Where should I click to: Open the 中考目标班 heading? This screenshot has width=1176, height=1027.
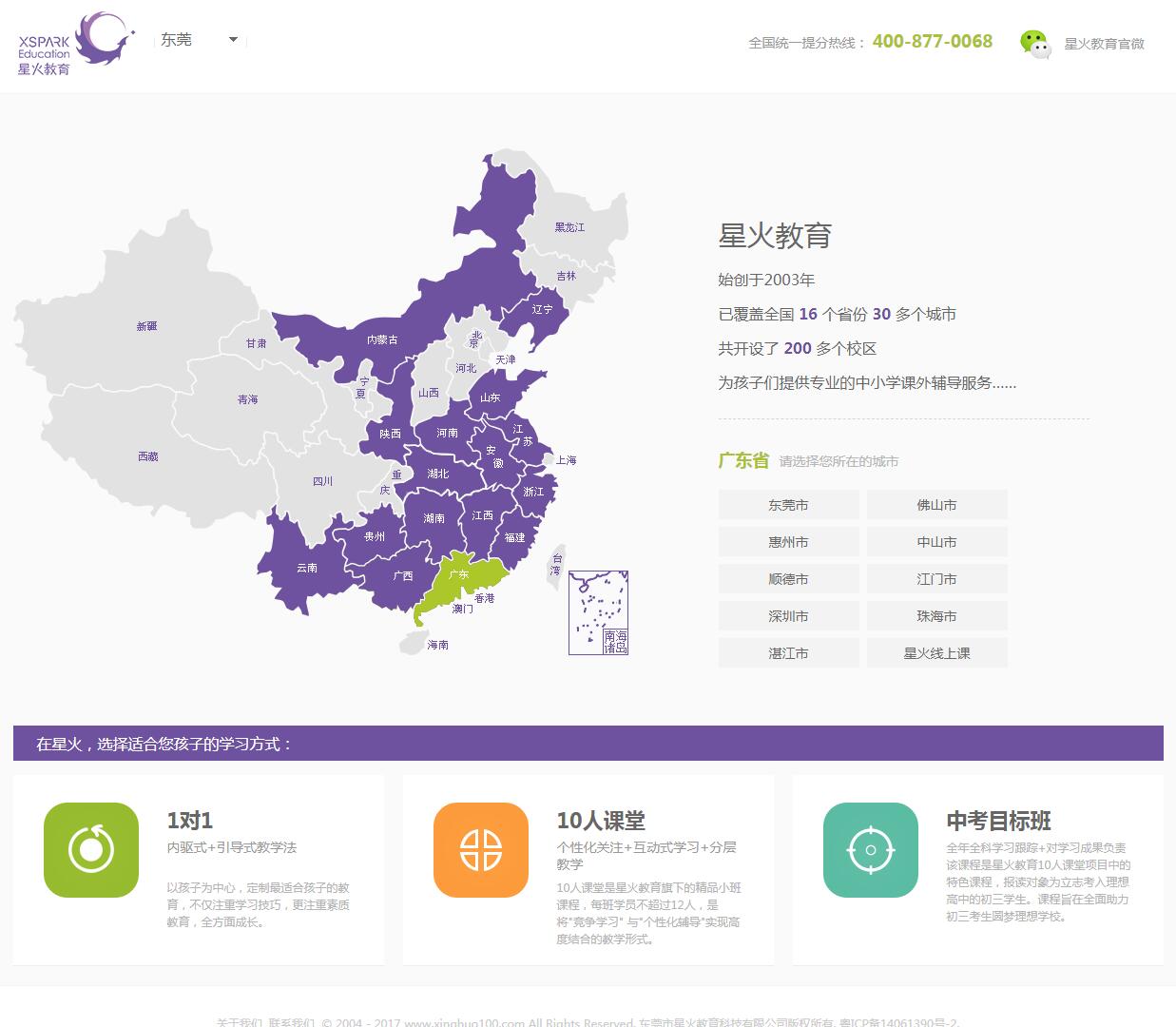998,820
